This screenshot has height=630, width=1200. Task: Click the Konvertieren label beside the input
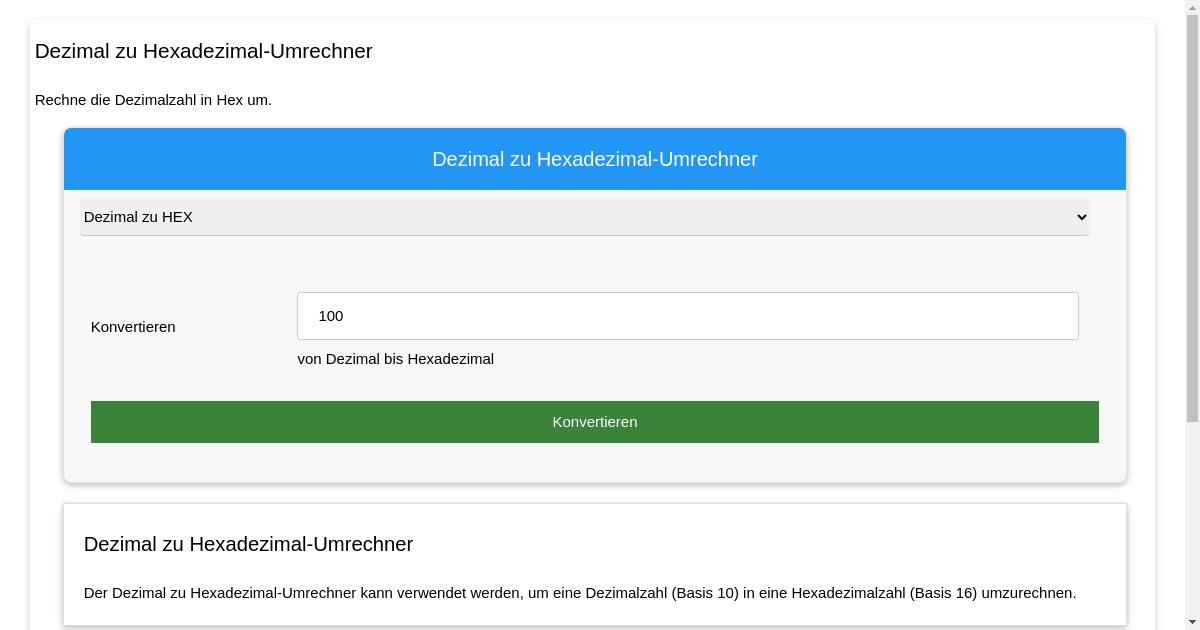coord(133,327)
